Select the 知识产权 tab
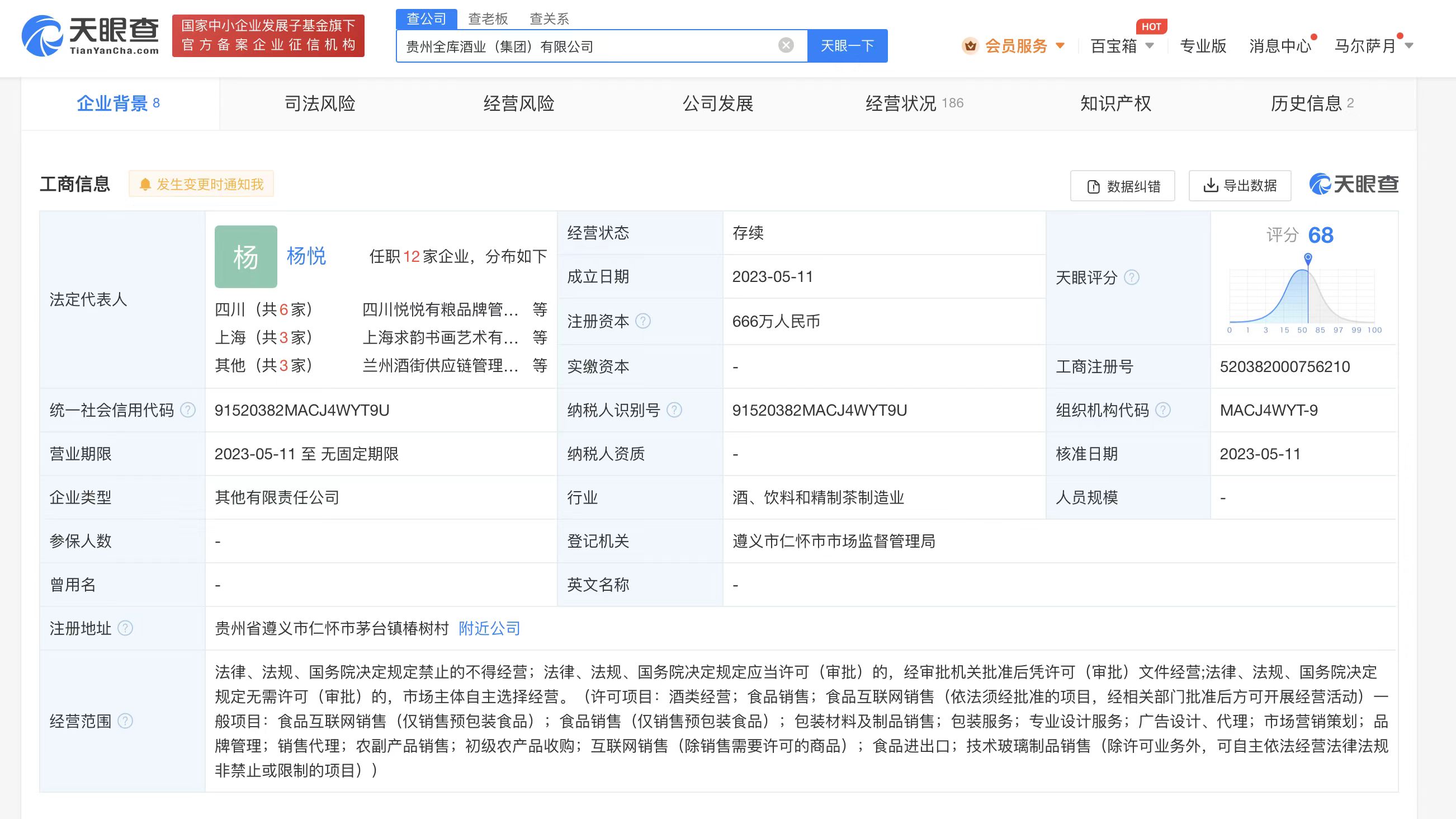Screen dimensions: 1456x819 [x=1115, y=103]
